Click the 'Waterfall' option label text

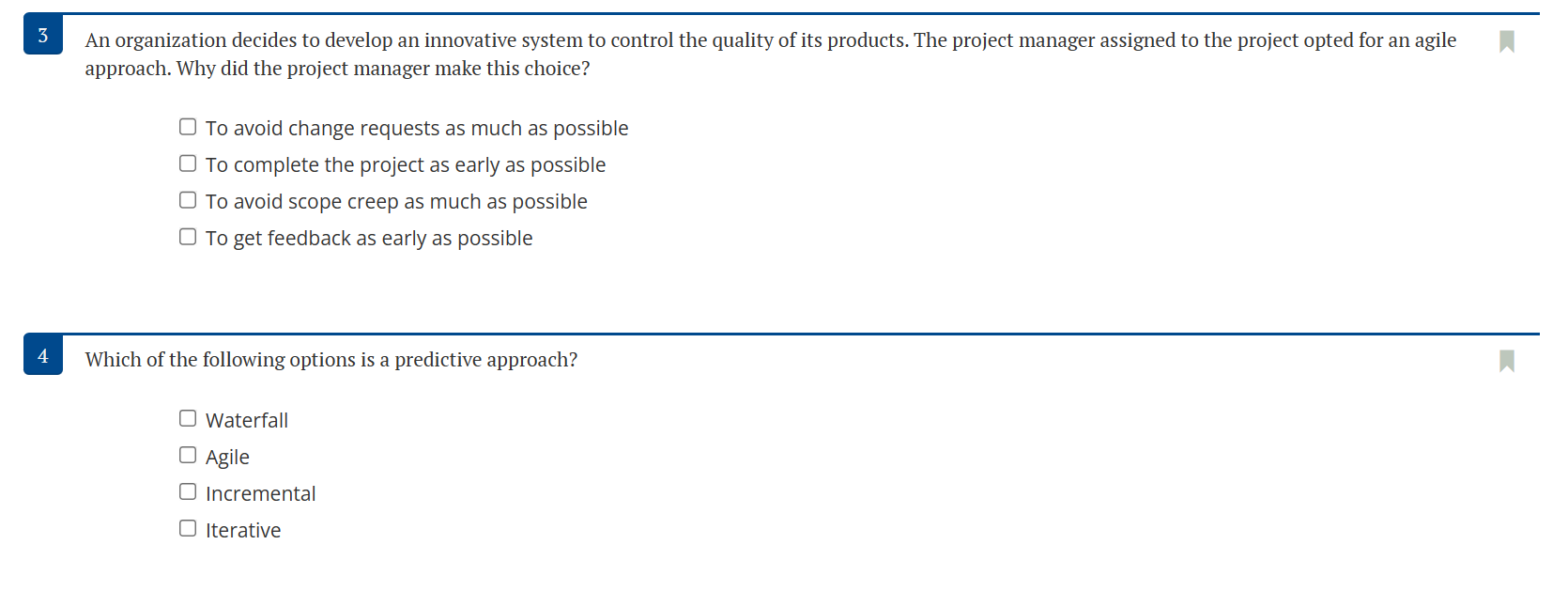pos(247,420)
